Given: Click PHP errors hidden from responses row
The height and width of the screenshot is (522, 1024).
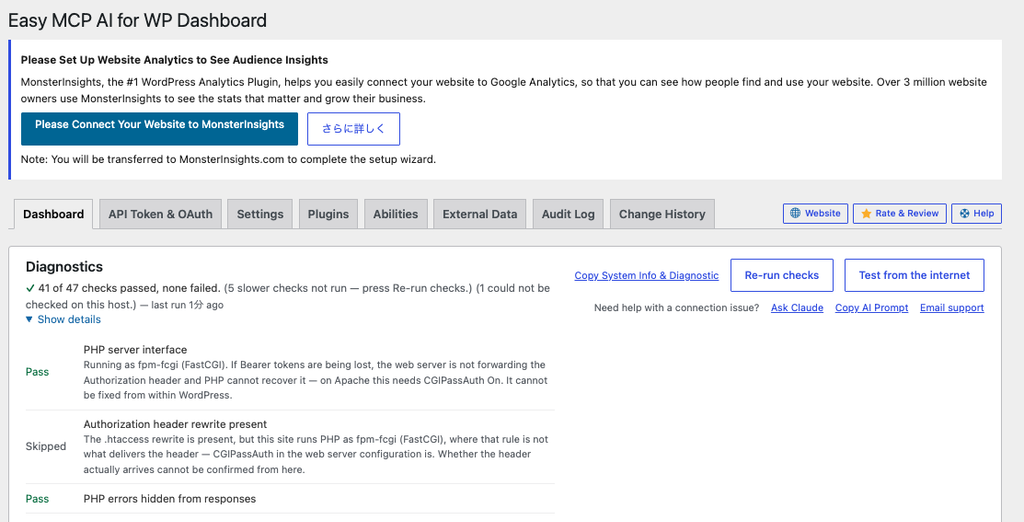Looking at the screenshot, I should point(290,498).
